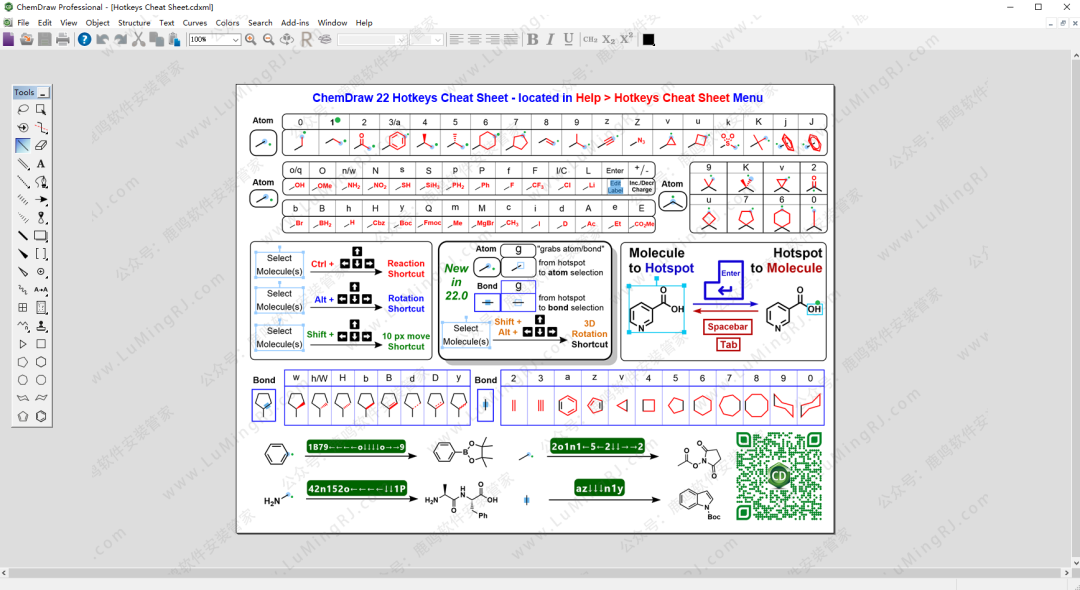Click the Cut scissors icon

[x=138, y=39]
